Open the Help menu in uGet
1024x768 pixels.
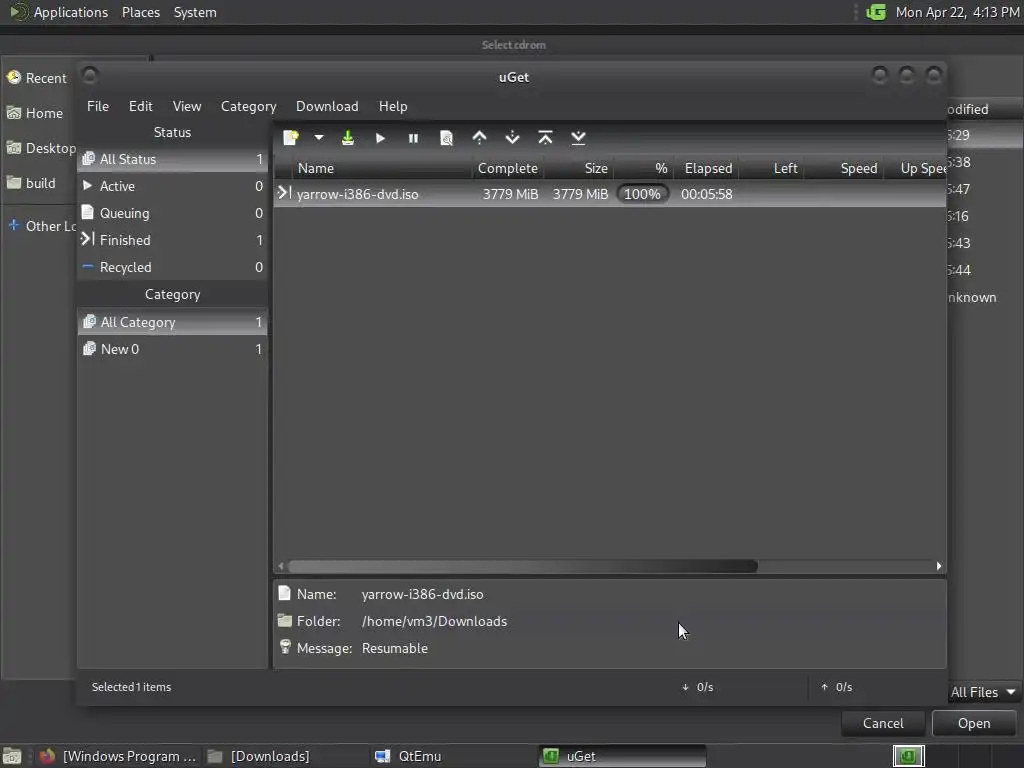(x=393, y=106)
